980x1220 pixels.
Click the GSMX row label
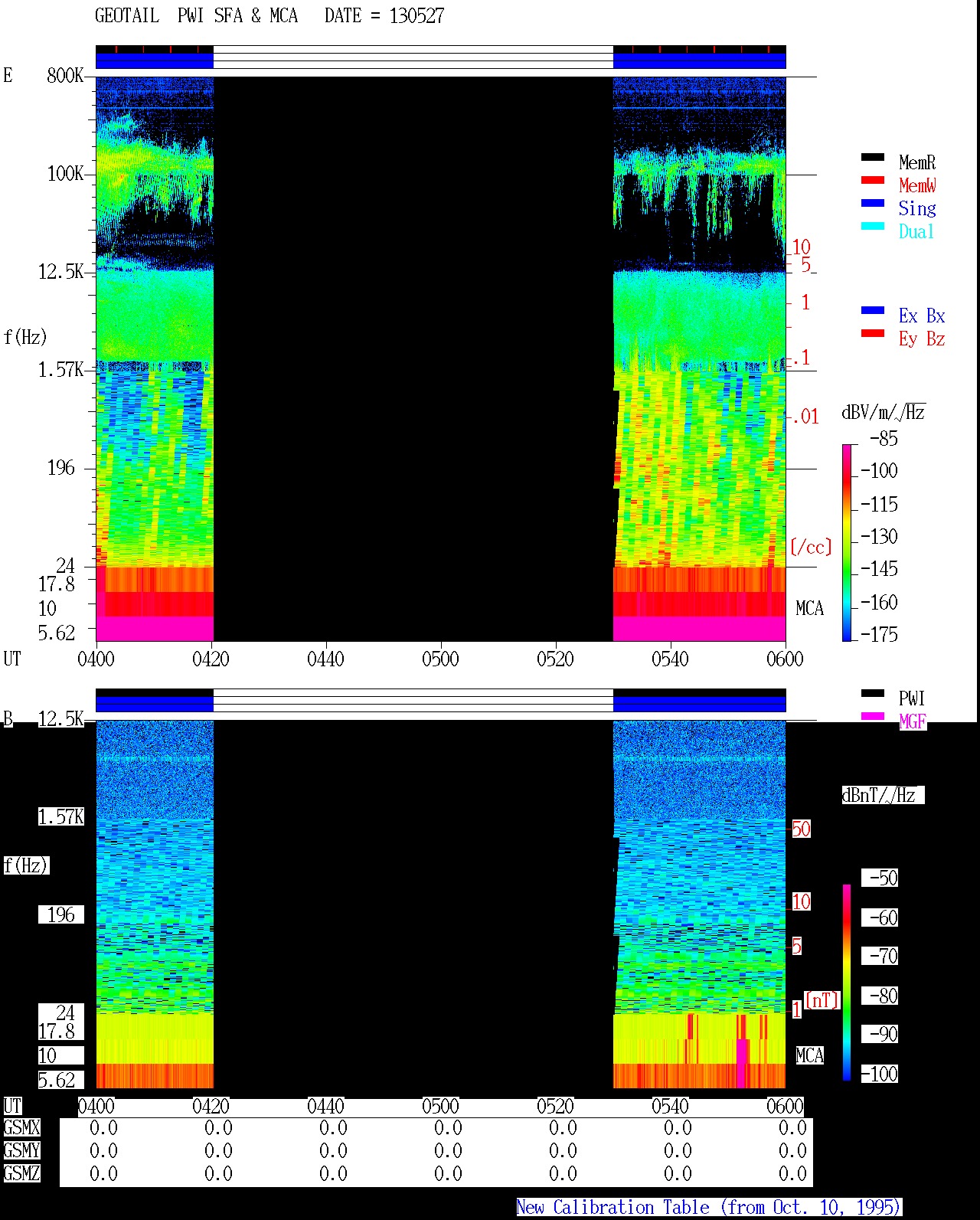tap(21, 1128)
